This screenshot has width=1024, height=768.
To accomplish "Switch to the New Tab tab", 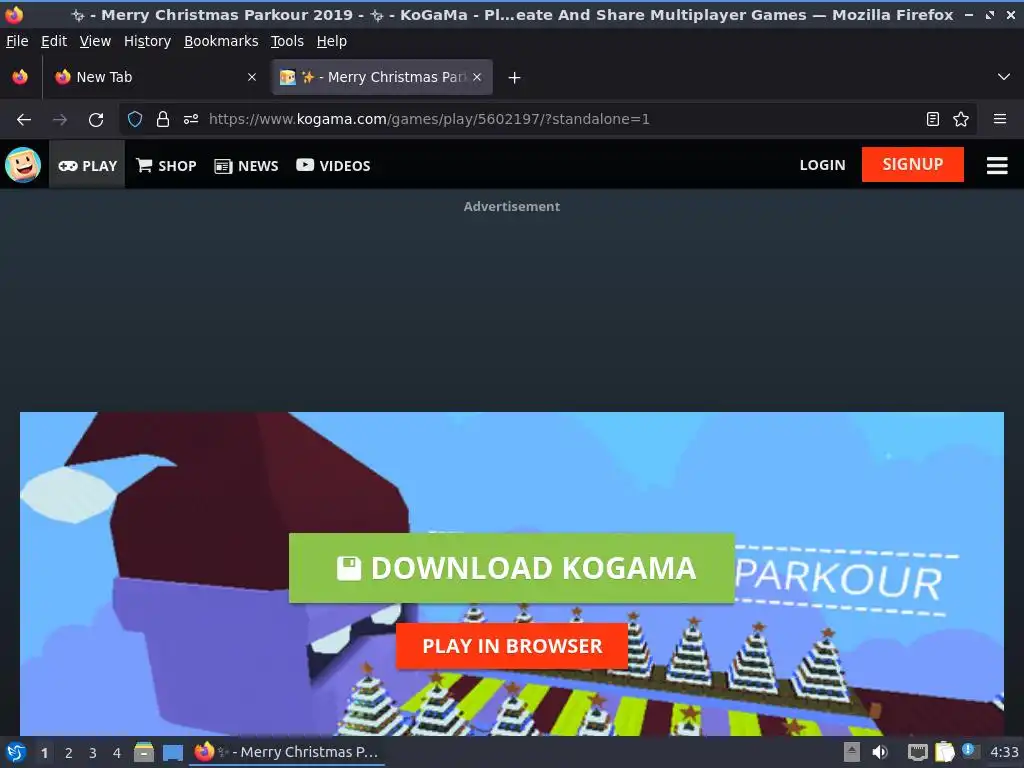I will point(155,77).
